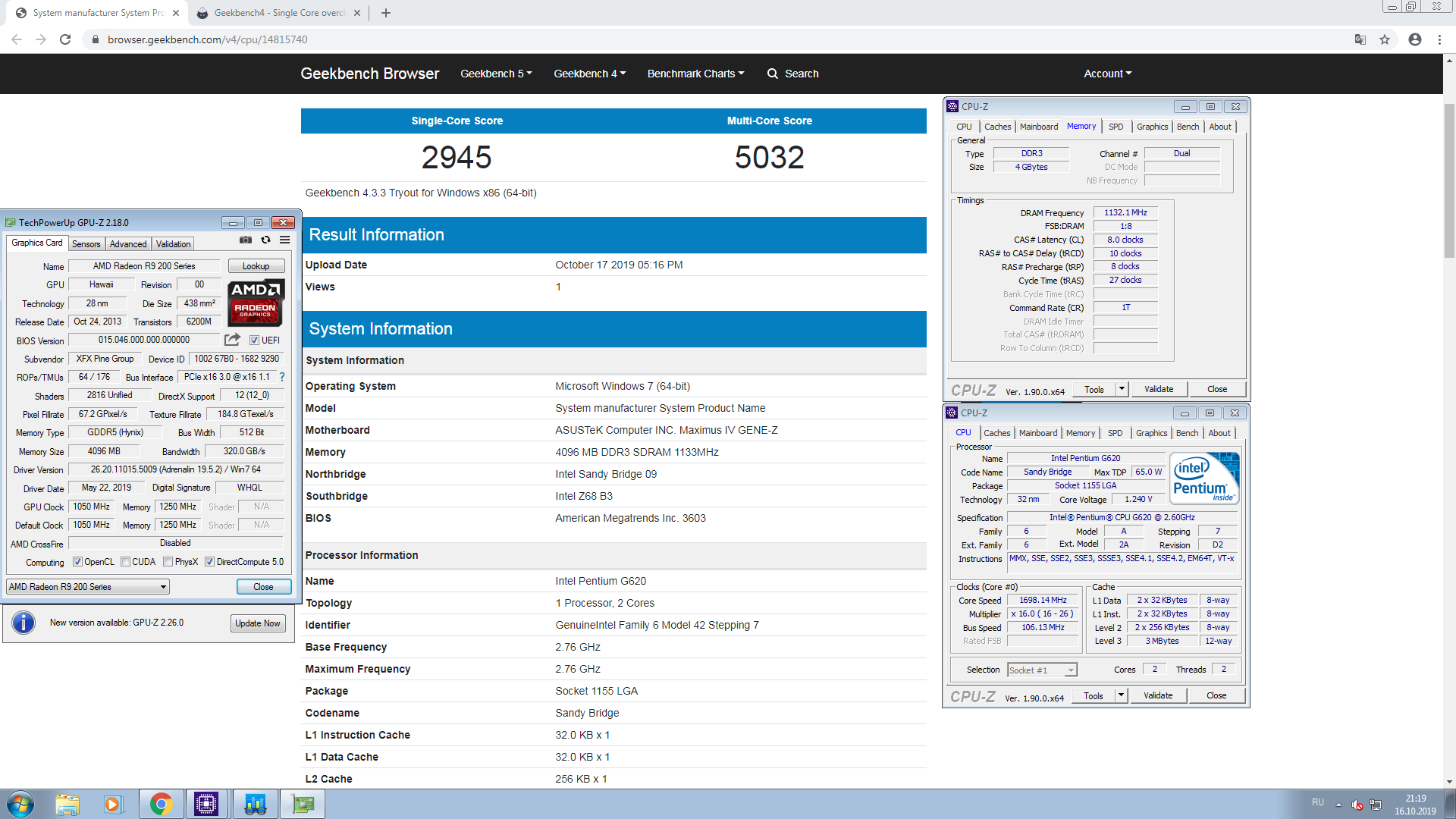
Task: Open Chrome three-dot menu
Action: pyautogui.click(x=1439, y=39)
